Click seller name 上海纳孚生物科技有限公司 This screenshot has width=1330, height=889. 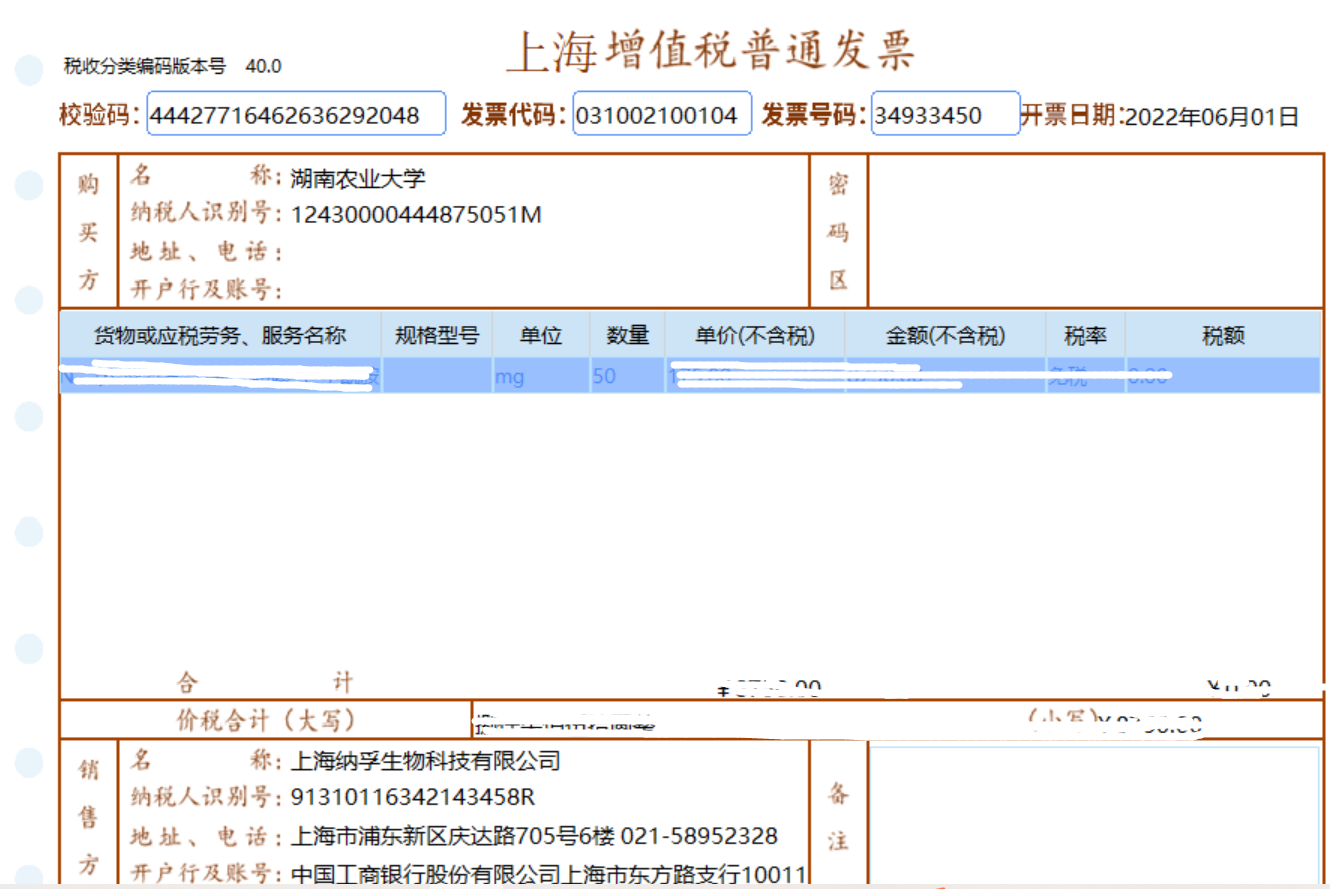click(425, 761)
